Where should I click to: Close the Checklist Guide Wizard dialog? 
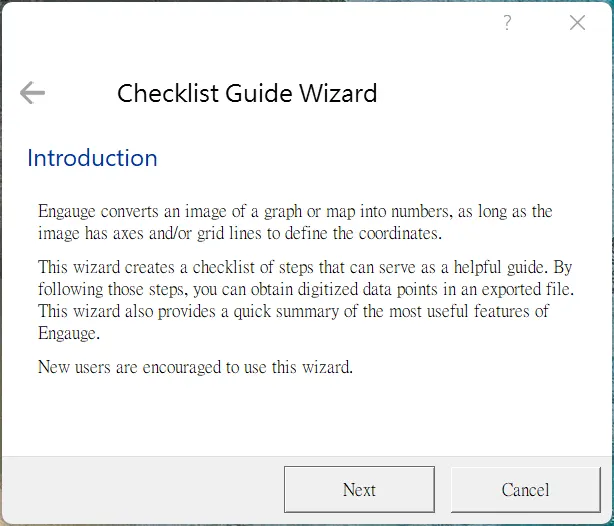click(x=577, y=23)
